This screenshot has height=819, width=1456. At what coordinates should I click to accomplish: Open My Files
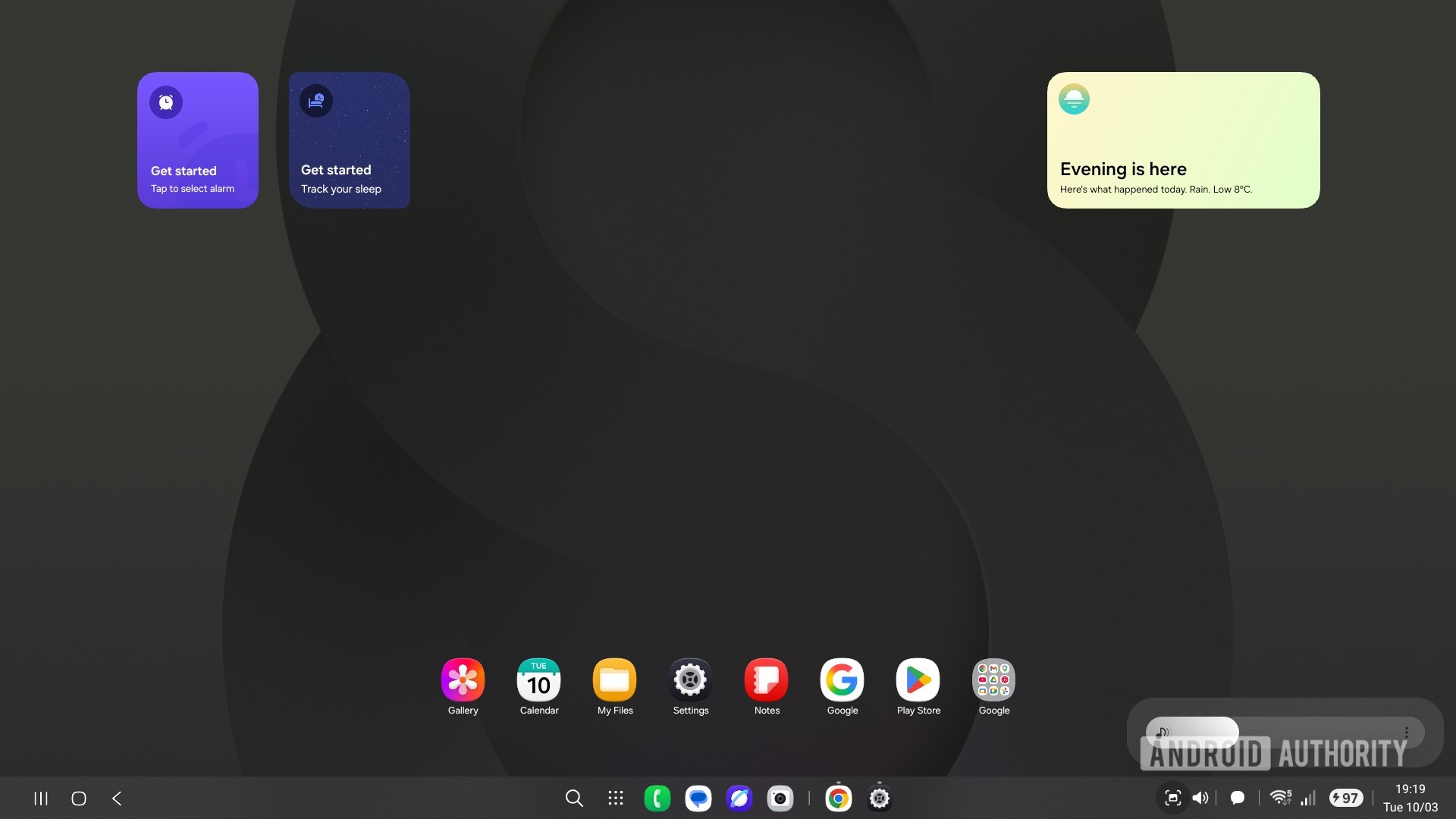[614, 680]
